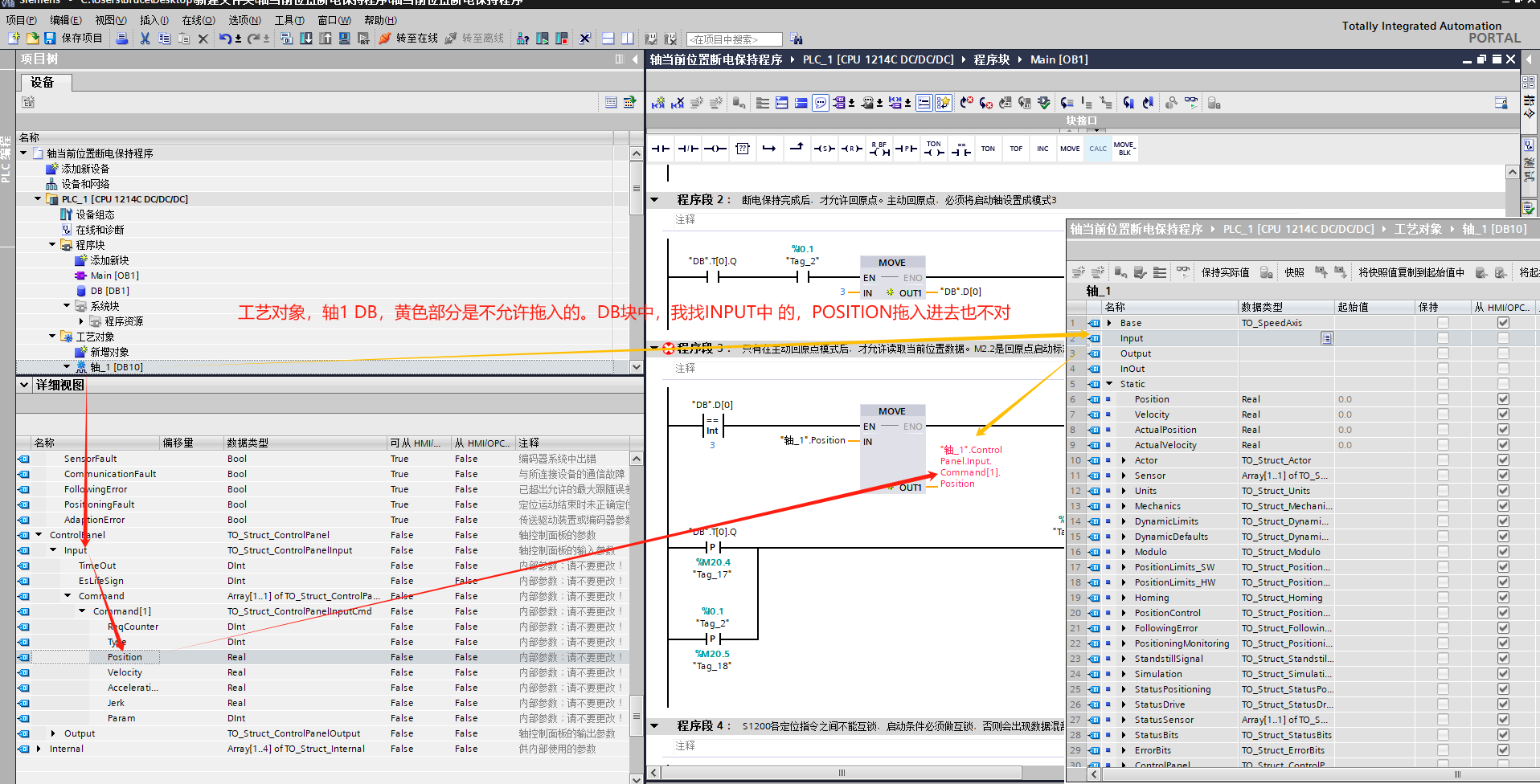
Task: Toggle retain checkbox for Base row
Action: coord(1443,323)
